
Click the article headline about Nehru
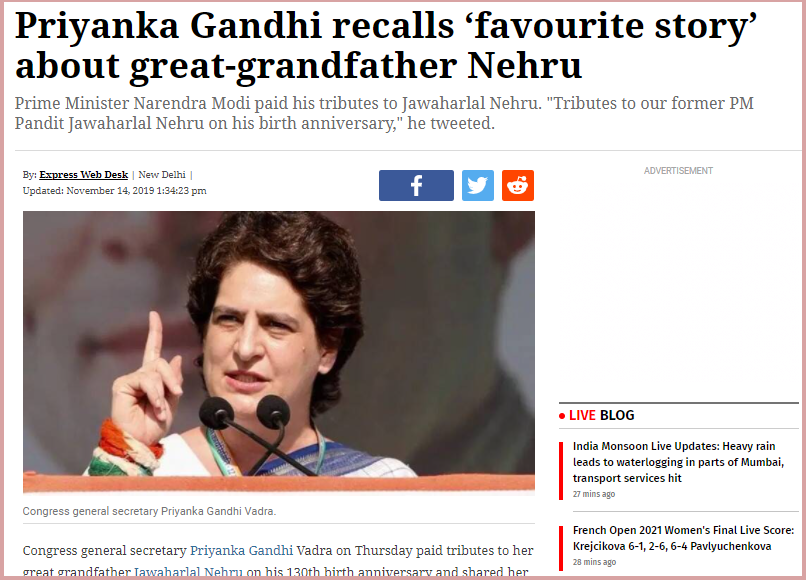pos(386,45)
